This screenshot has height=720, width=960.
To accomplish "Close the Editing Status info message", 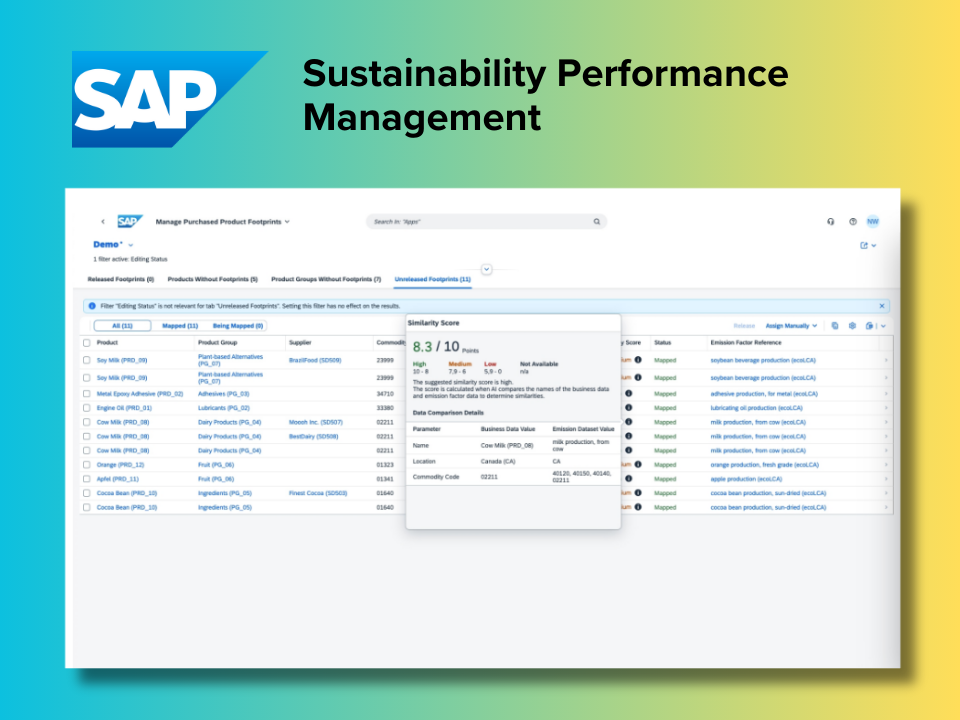I will [x=882, y=306].
